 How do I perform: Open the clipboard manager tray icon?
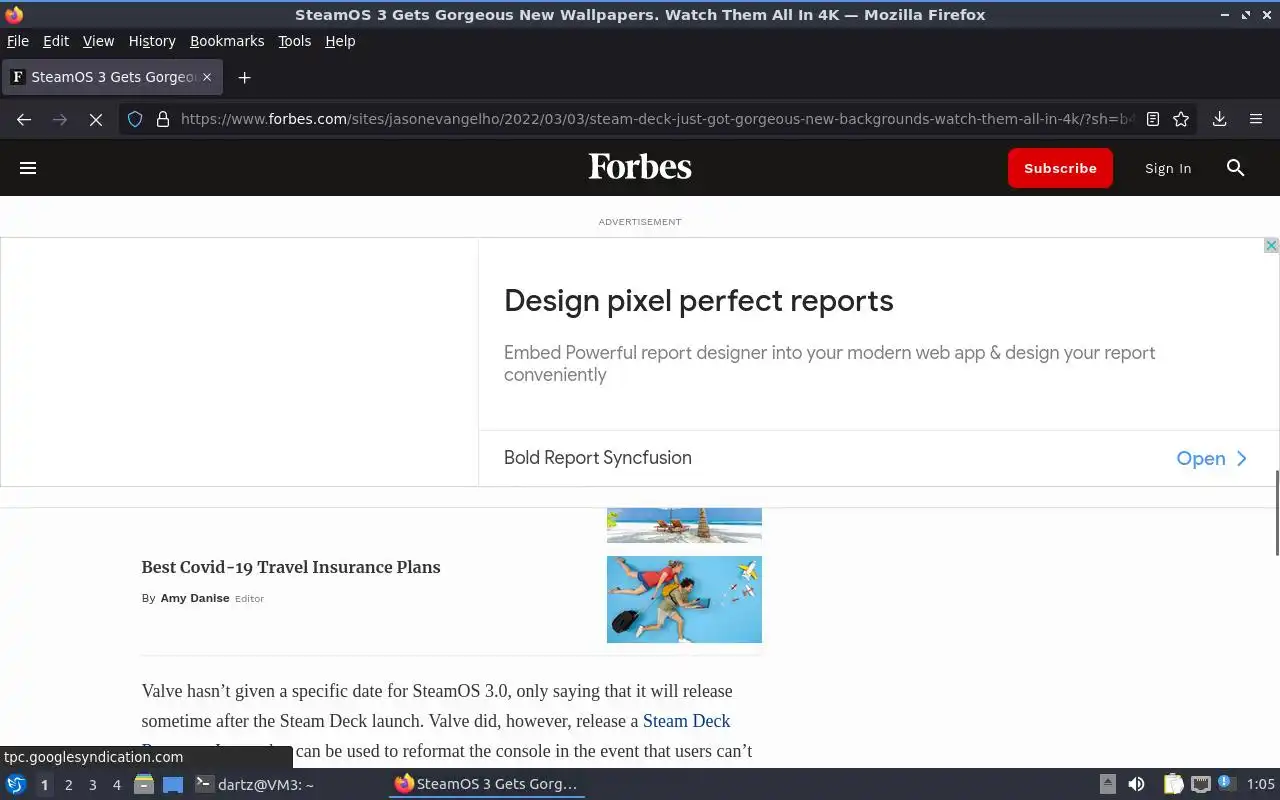click(1173, 784)
